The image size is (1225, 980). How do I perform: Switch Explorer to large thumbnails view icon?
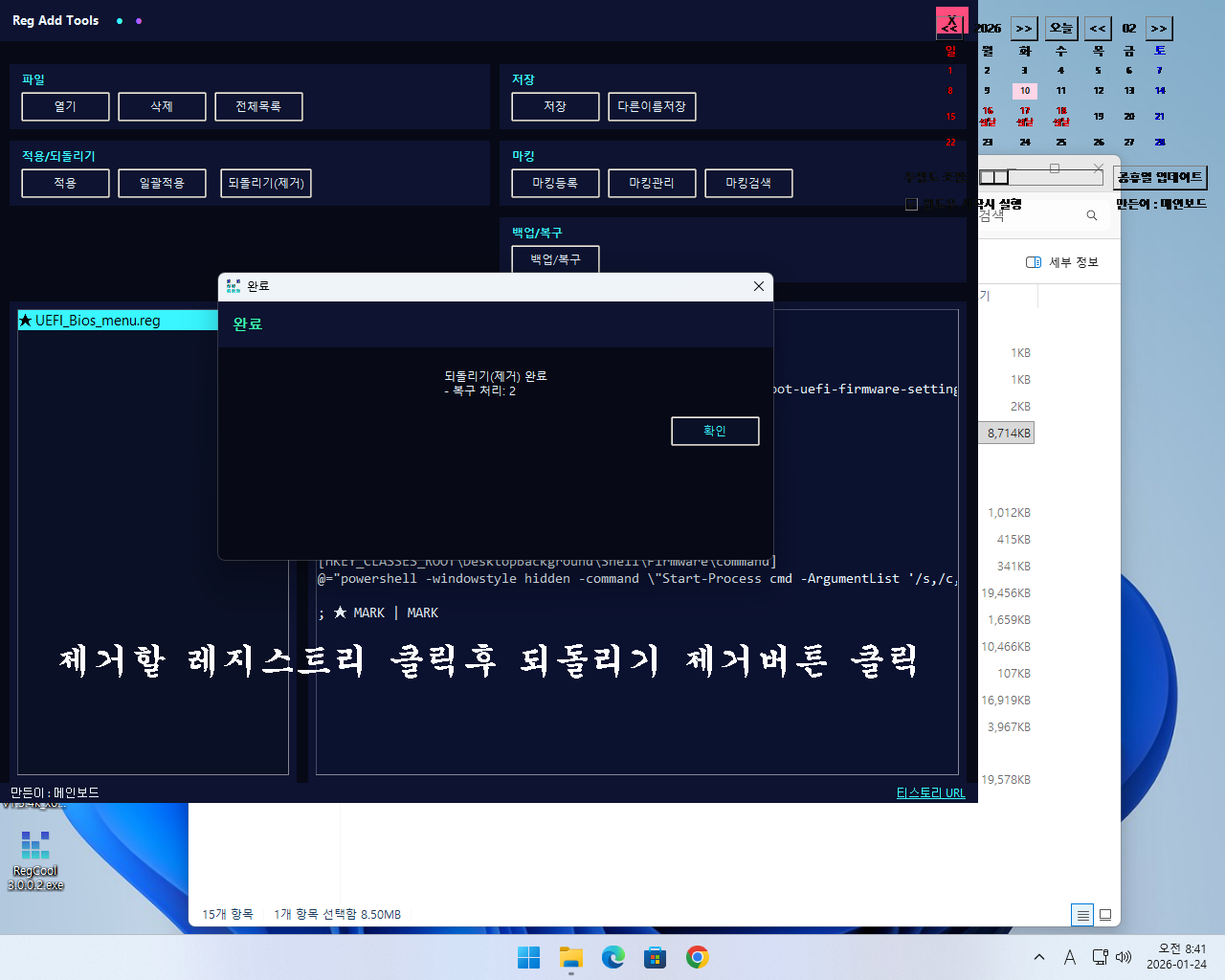(1105, 915)
